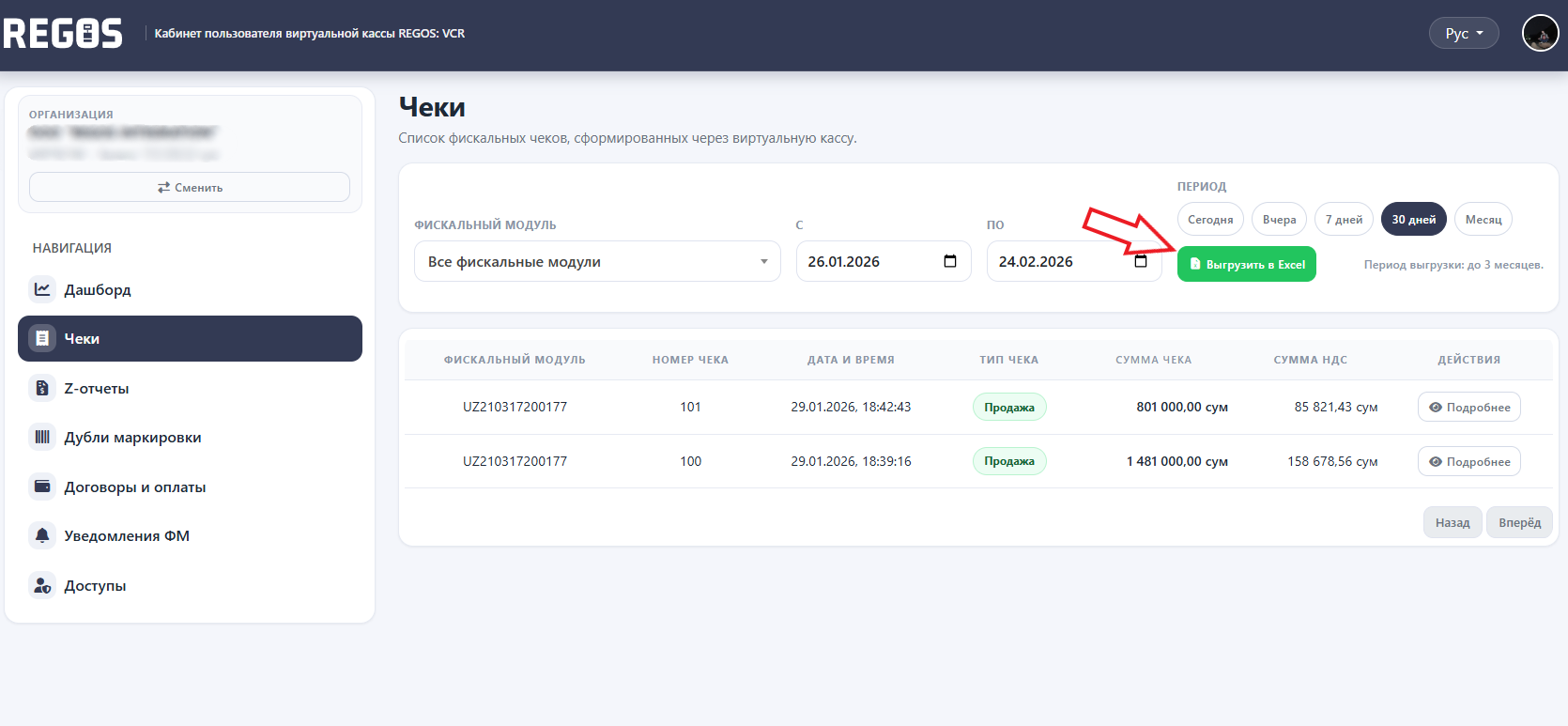The width and height of the screenshot is (1568, 726).
Task: Select the Месяц period filter
Action: point(1483,220)
